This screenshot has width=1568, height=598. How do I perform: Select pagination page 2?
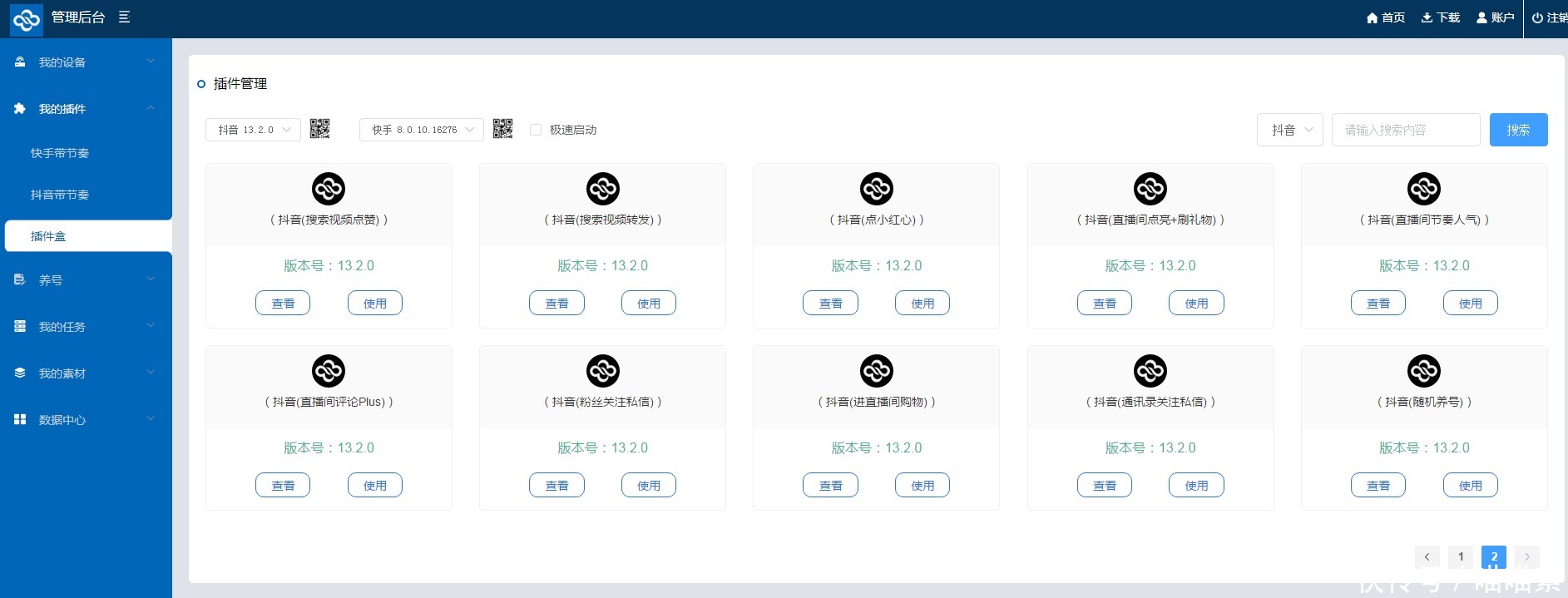point(1494,556)
